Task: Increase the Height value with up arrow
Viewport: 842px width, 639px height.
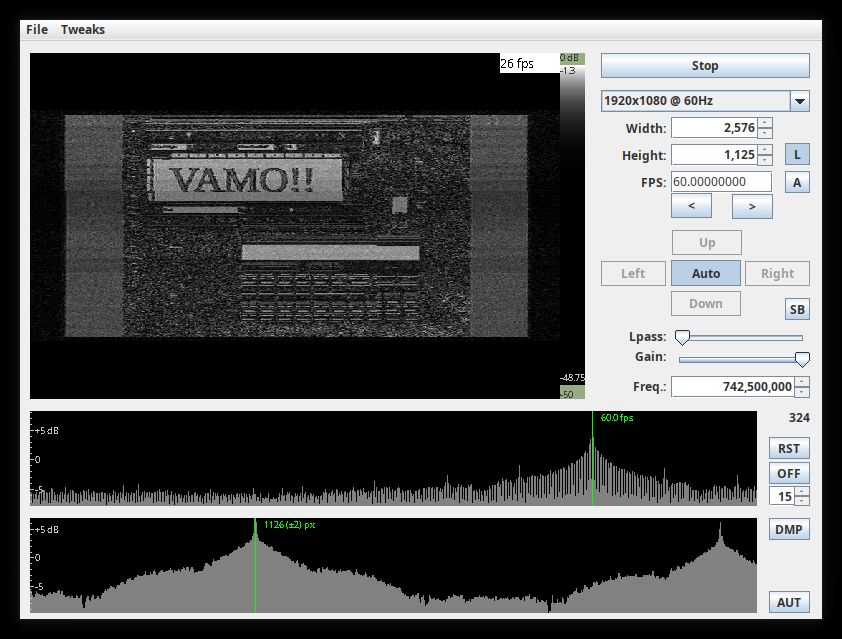Action: [x=765, y=150]
